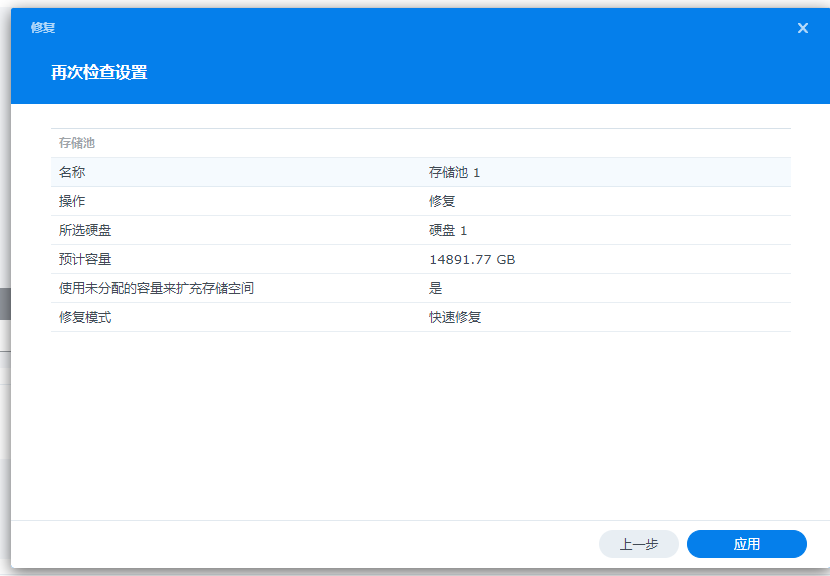The width and height of the screenshot is (830, 576).
Task: Click the 修复模式 row label
Action: [85, 317]
